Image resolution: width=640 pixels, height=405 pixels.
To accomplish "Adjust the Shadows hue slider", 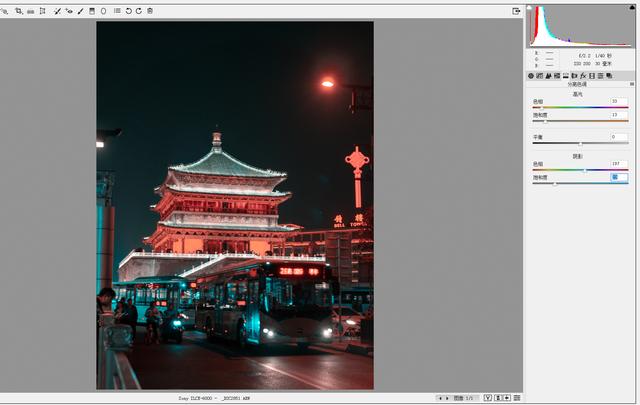I will (x=580, y=170).
